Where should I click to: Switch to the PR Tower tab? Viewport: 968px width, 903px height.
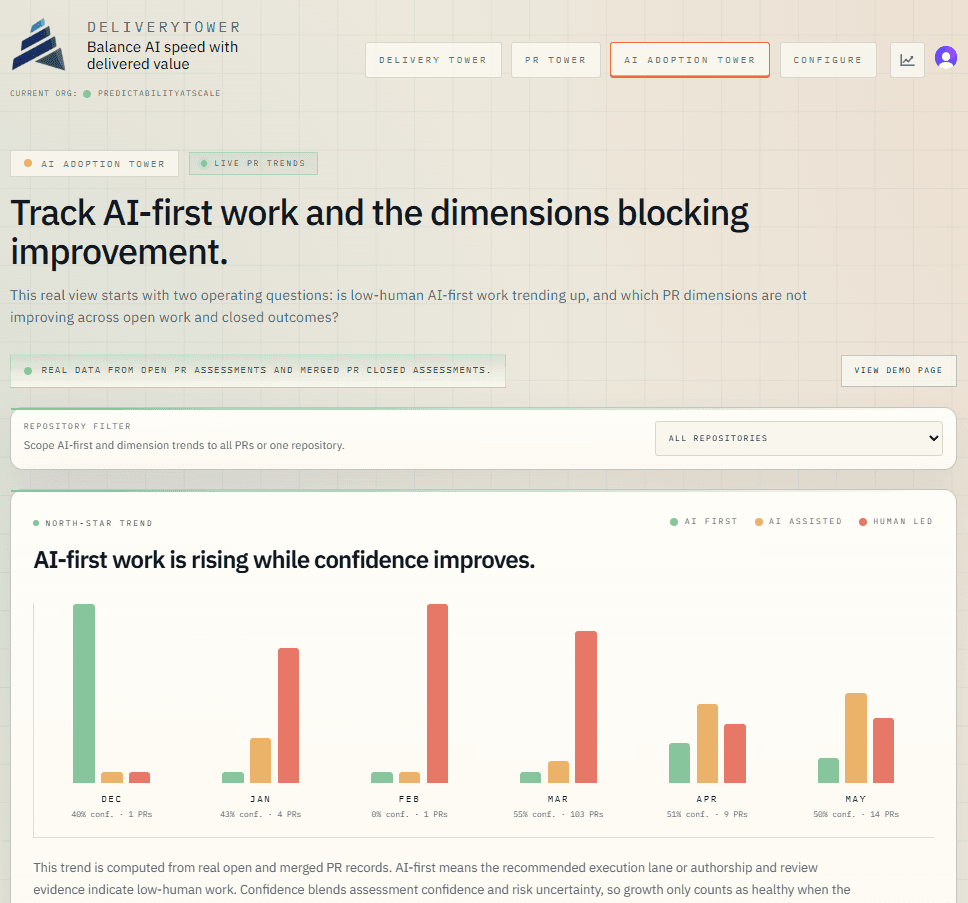(556, 60)
